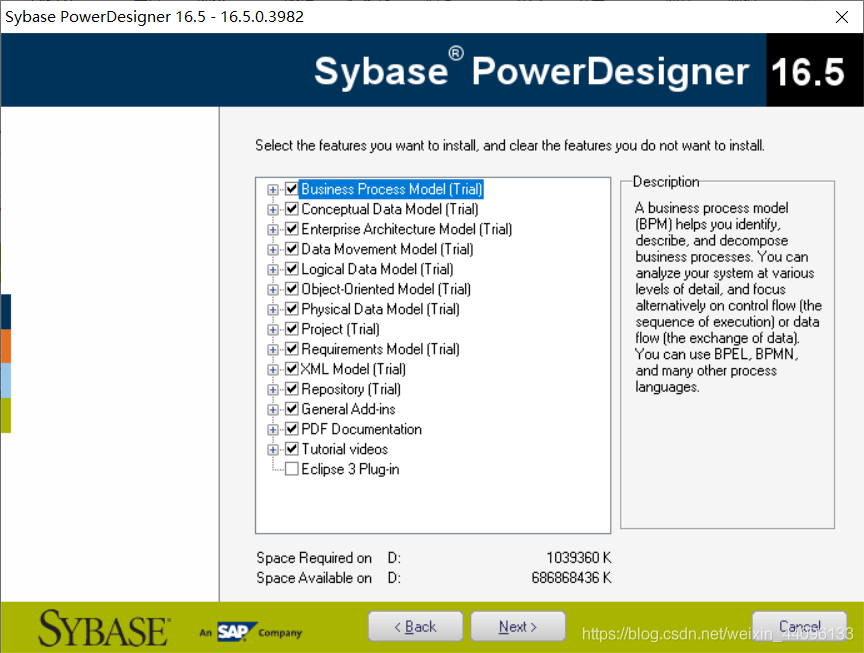Expand the General Add-ins node
This screenshot has height=653, width=864.
pyautogui.click(x=274, y=409)
